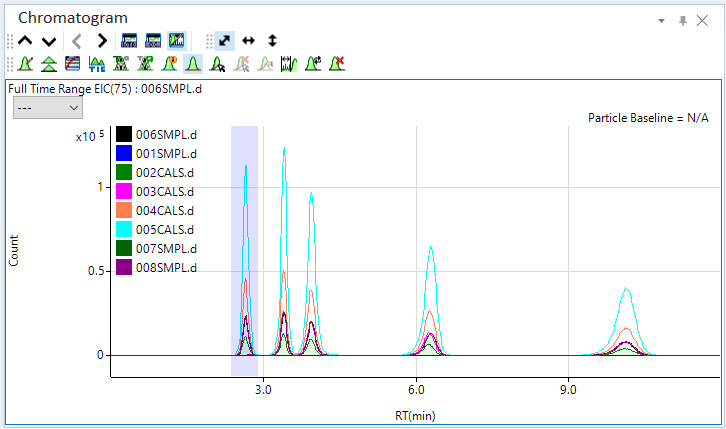The image size is (726, 429).
Task: Click the up chevron for previous chromatogram
Action: 25,41
